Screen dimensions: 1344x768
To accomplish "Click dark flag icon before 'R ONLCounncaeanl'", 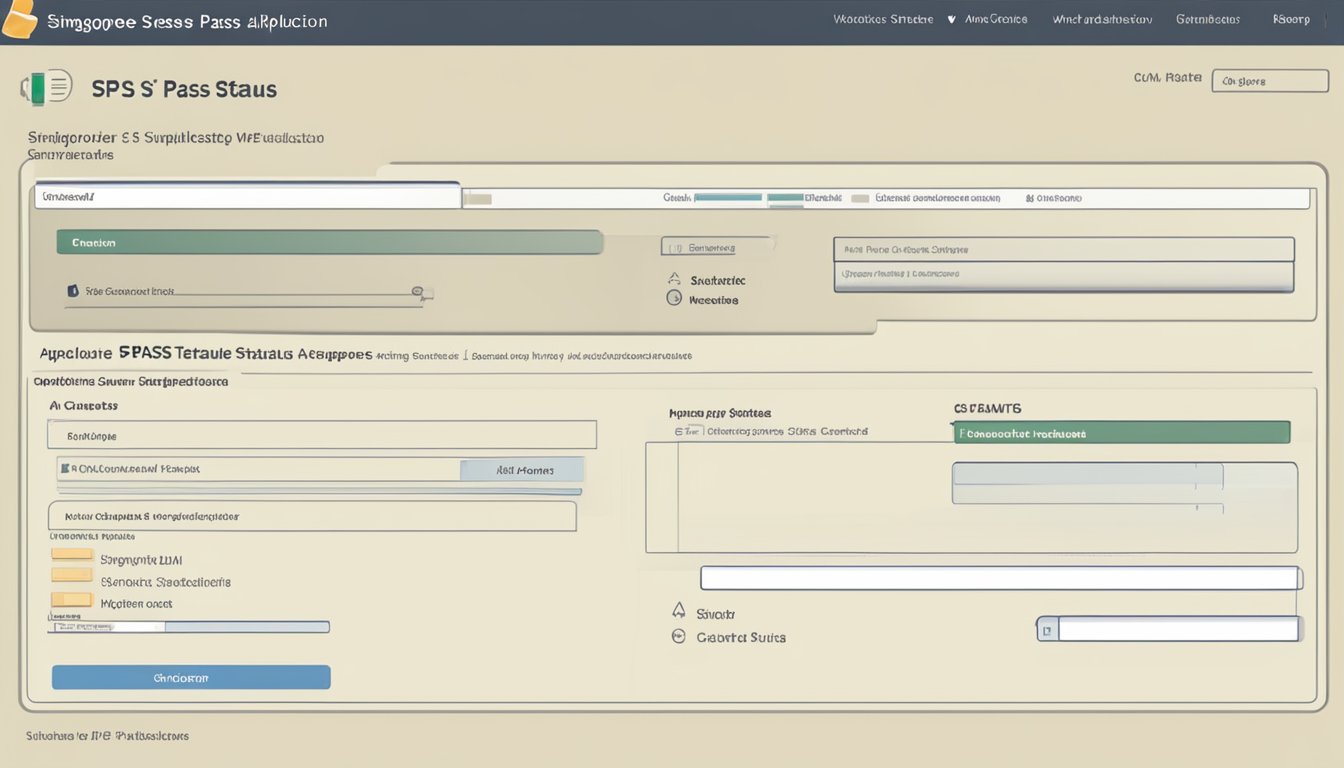I will point(65,468).
